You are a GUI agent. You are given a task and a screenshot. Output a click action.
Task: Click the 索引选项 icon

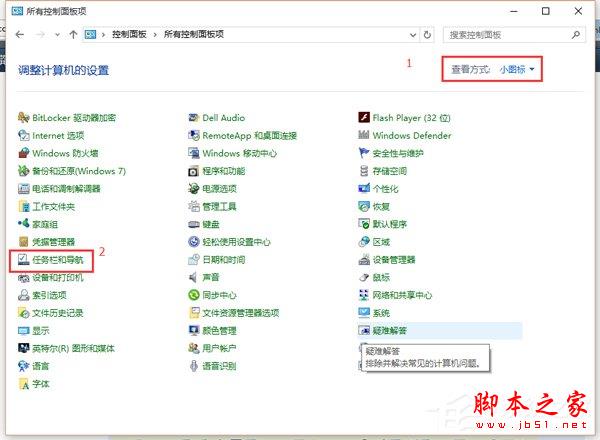coord(23,295)
